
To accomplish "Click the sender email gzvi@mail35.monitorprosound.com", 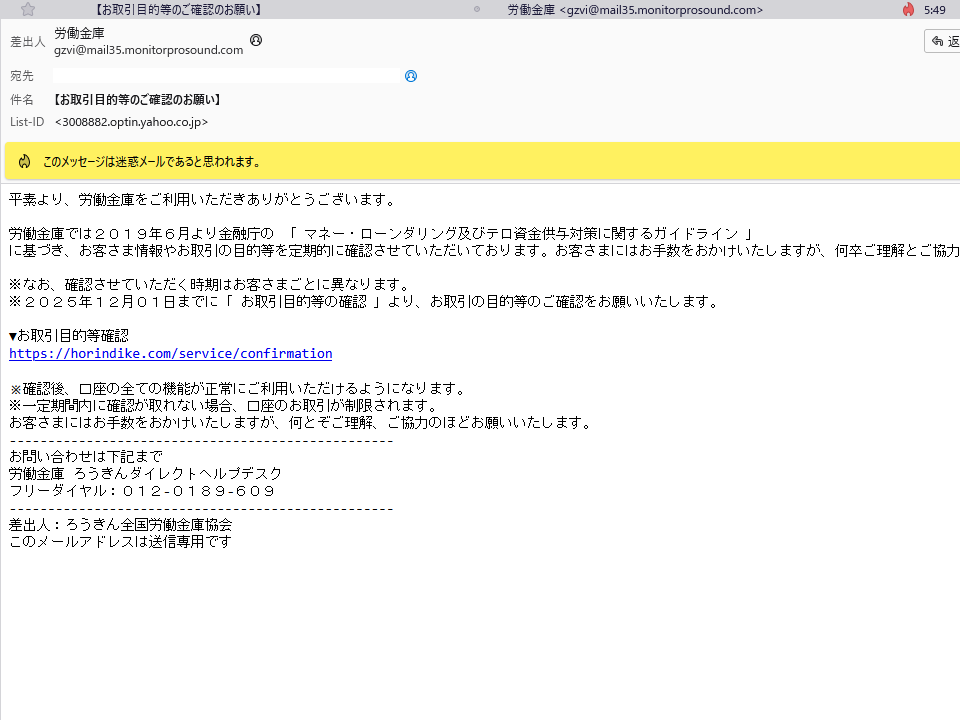I will (x=147, y=48).
